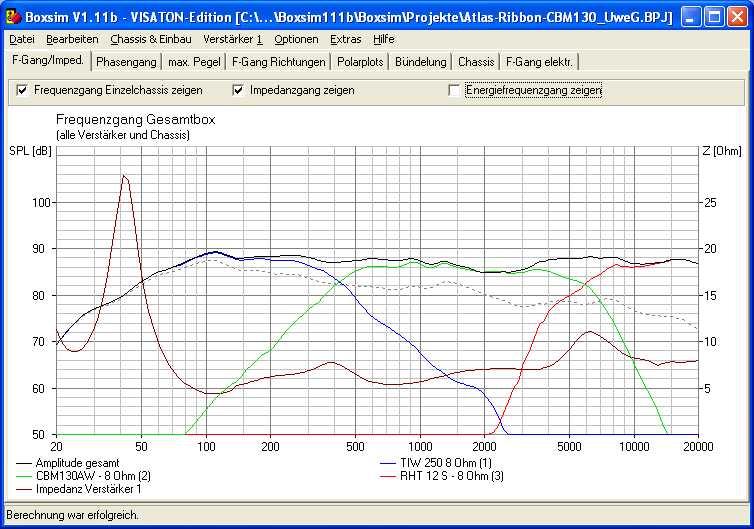Expand the Verstärker 1 menu
The width and height of the screenshot is (754, 529).
coord(232,39)
